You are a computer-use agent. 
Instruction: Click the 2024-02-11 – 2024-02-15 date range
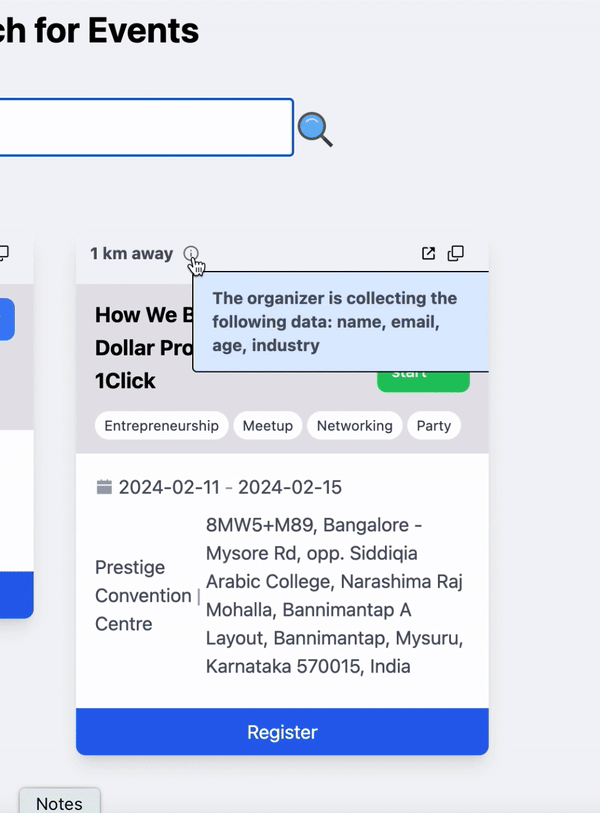click(x=230, y=487)
